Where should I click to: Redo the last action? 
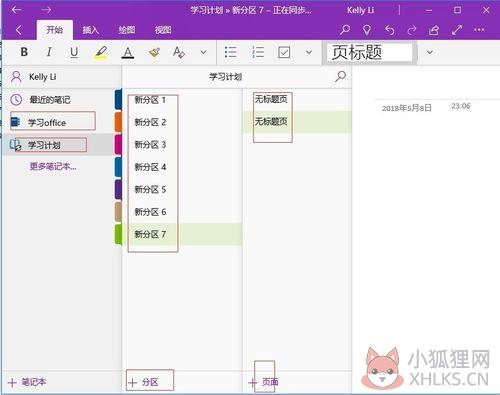[412, 30]
